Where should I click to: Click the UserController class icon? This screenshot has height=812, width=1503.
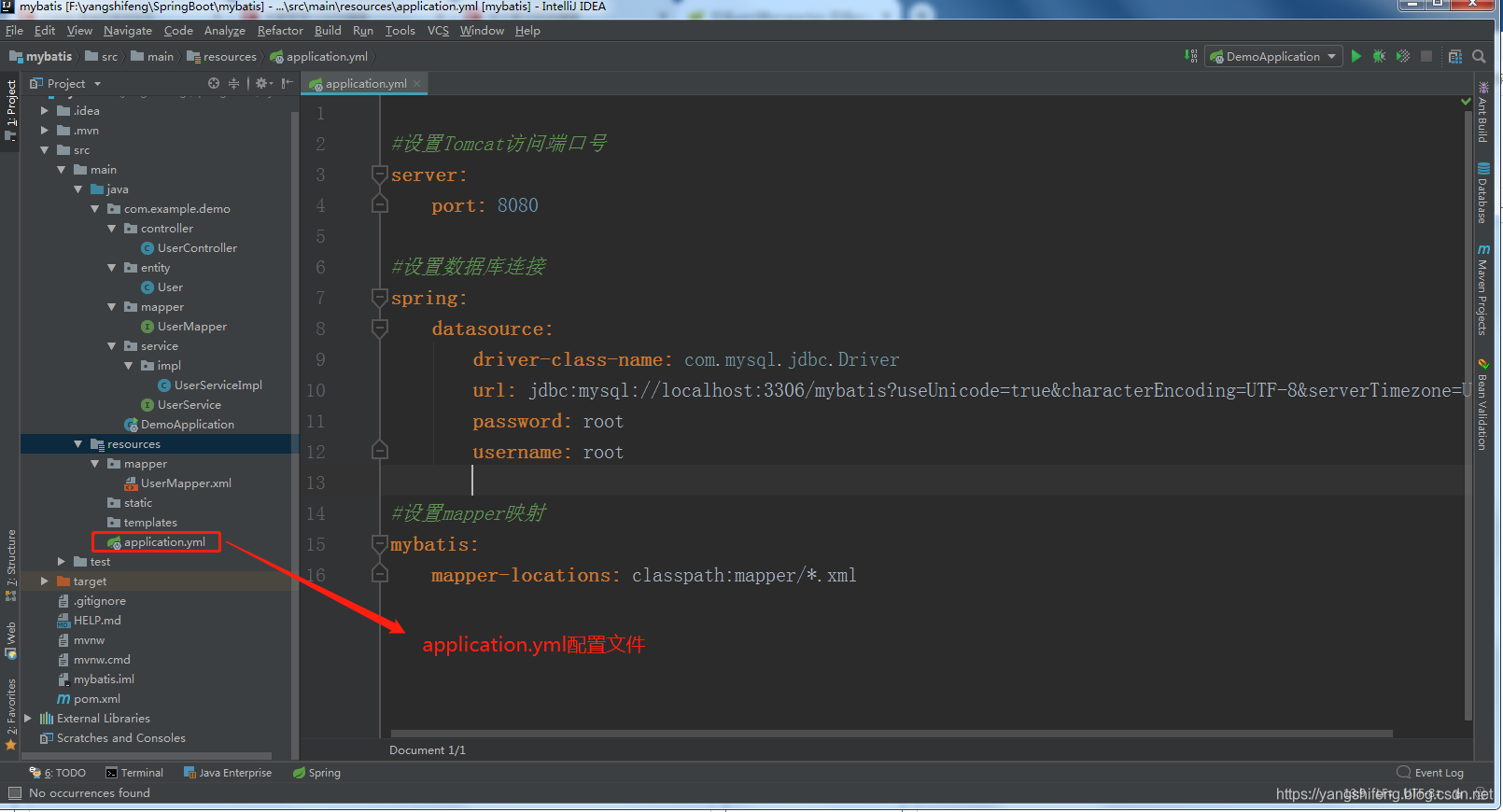point(147,248)
